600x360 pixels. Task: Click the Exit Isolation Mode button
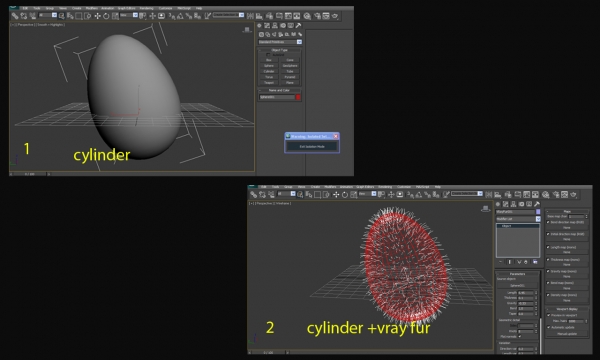(x=312, y=147)
